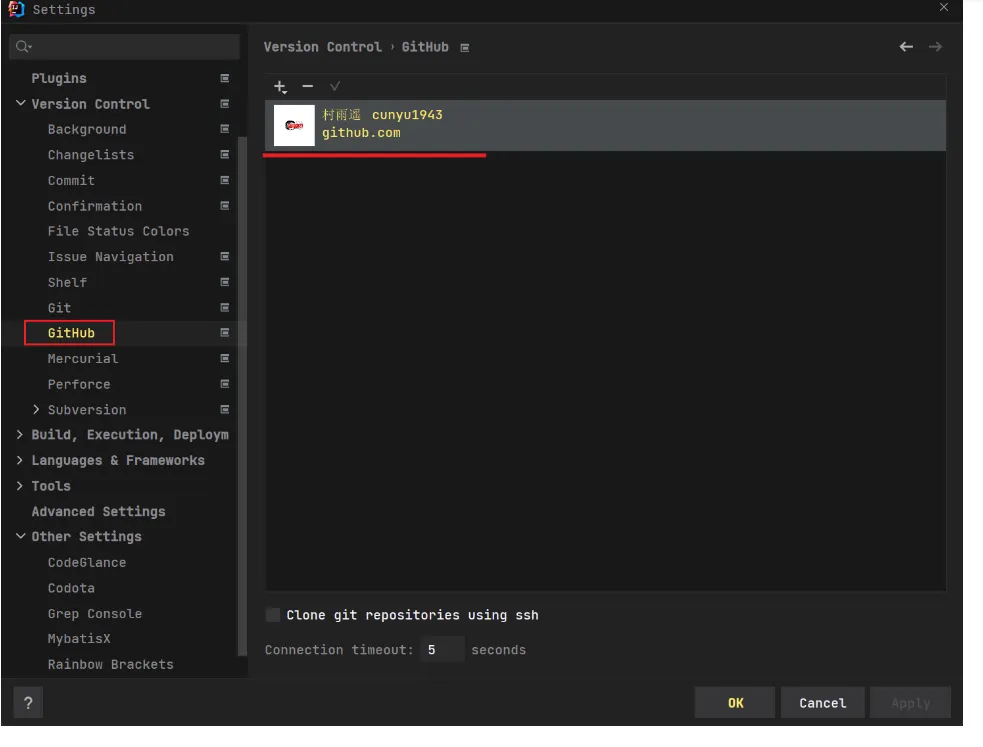Click the Cancel button

(823, 703)
